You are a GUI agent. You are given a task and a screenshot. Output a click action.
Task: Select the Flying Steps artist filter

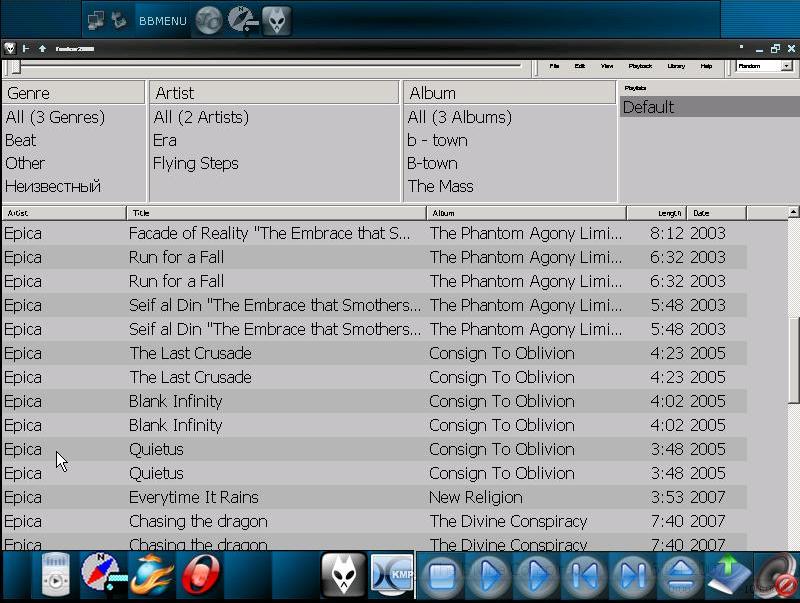pyautogui.click(x=195, y=163)
